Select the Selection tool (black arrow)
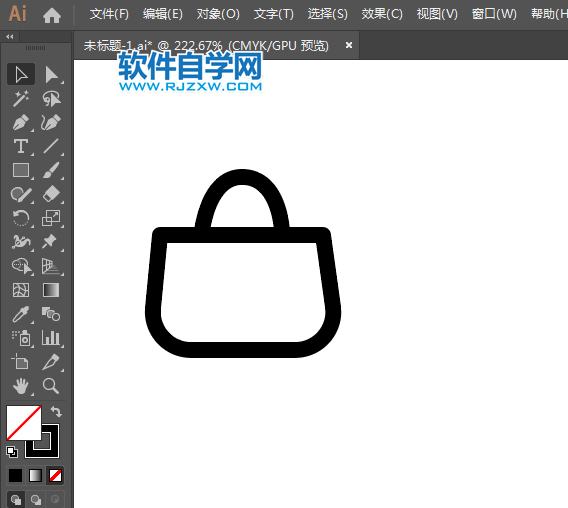Screen dimensions: 568x508 tap(21, 75)
